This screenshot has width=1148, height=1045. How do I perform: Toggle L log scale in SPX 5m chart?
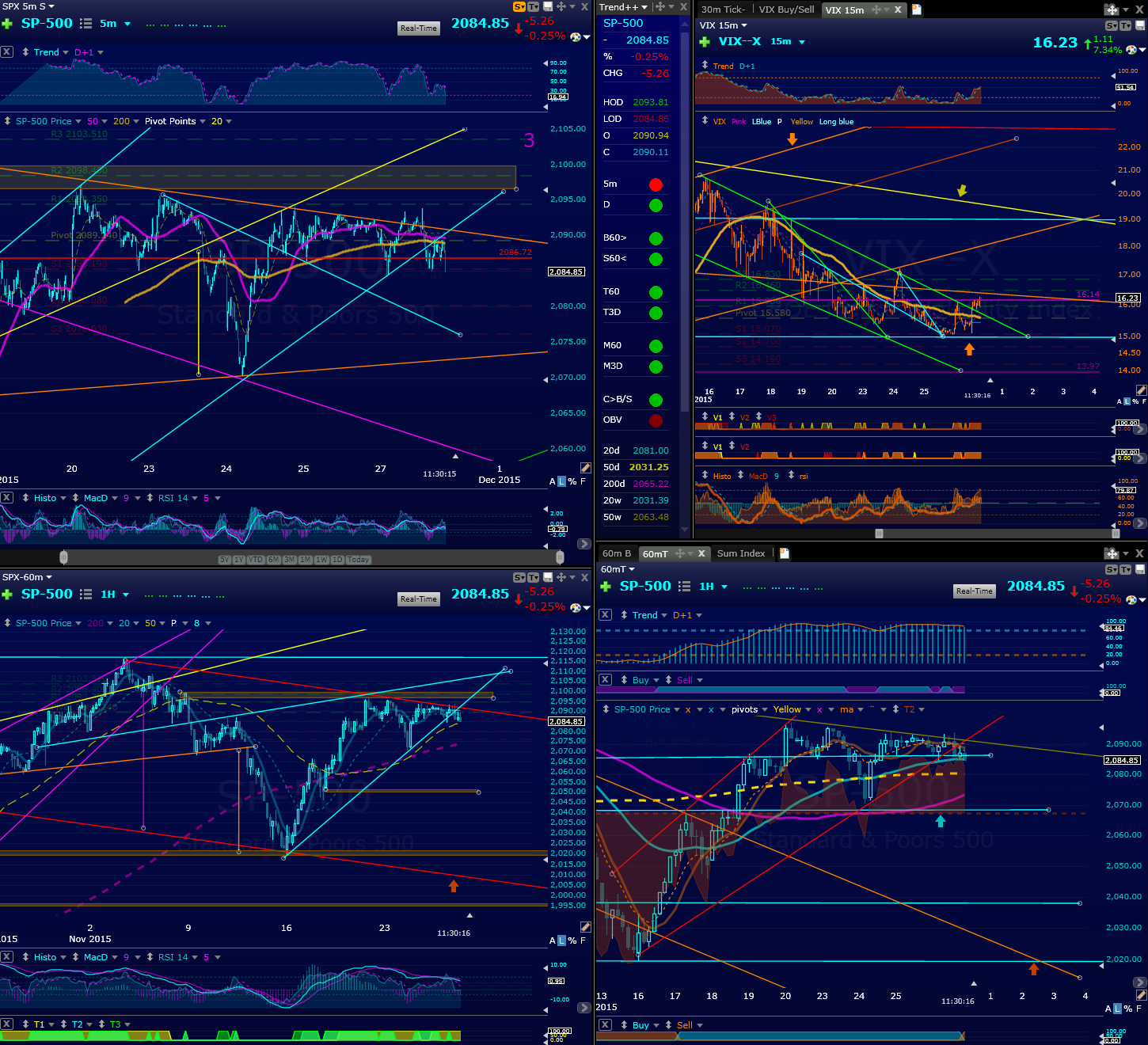click(562, 481)
